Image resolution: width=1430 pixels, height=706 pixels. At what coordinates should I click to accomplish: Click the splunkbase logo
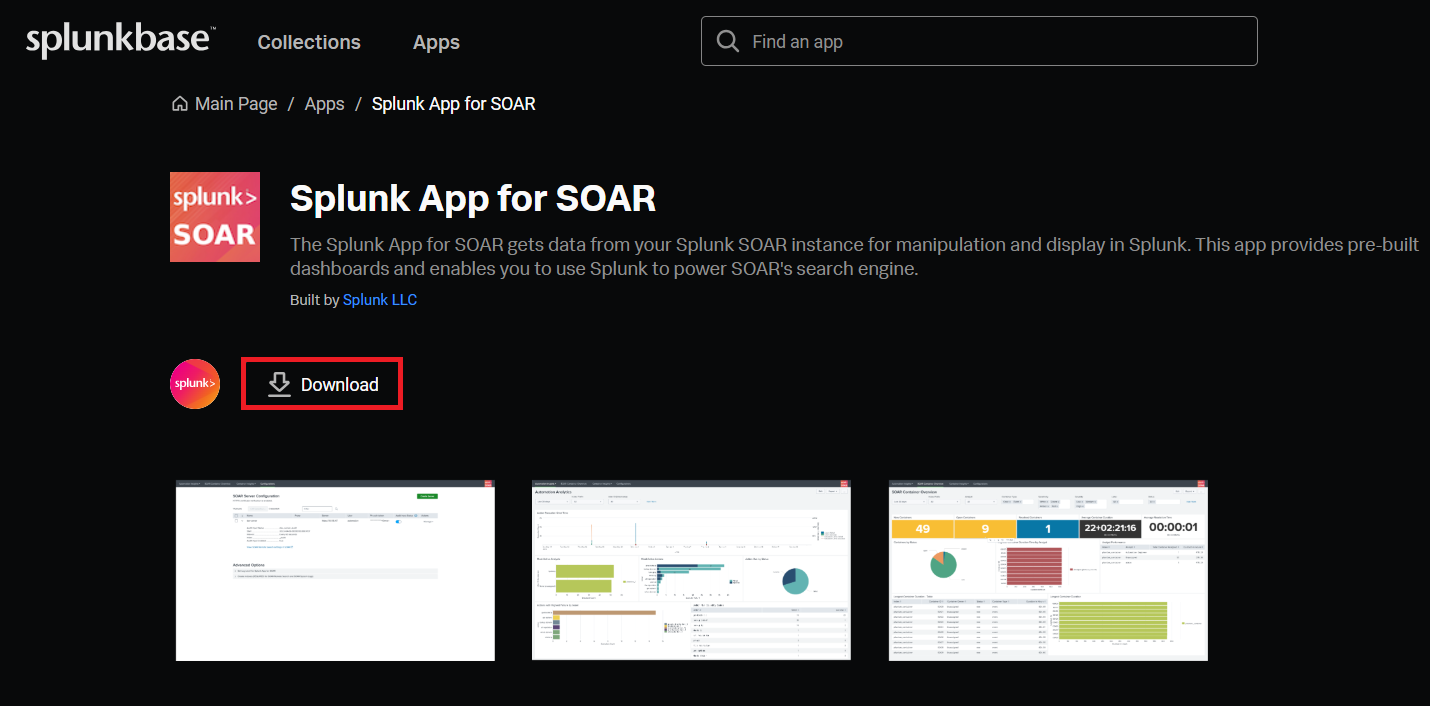[120, 41]
